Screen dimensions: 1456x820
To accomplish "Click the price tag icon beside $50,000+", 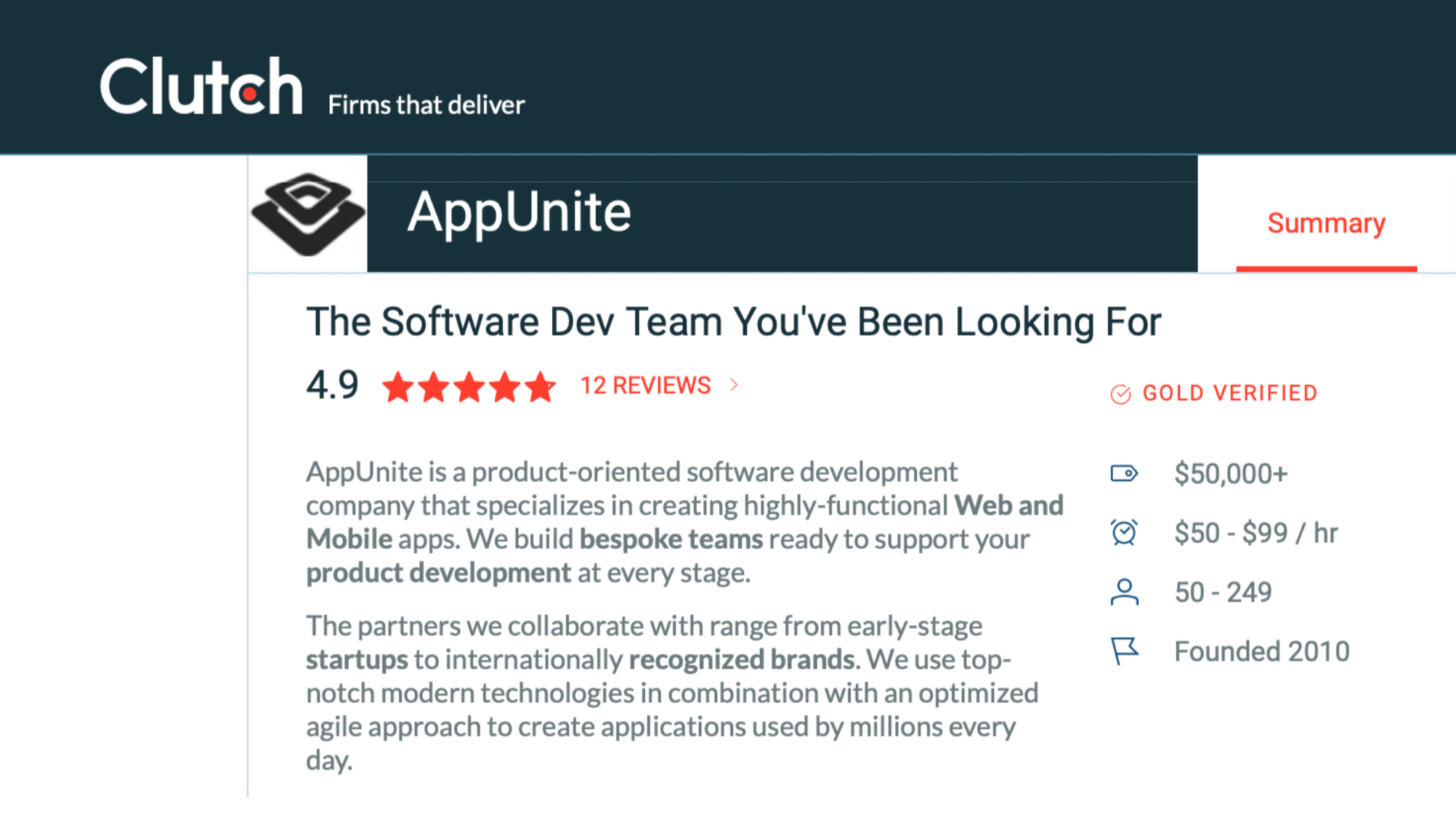I will (1124, 474).
